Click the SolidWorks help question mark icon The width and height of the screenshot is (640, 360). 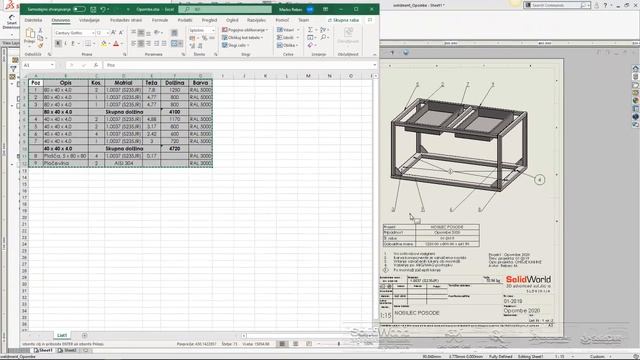coord(605,5)
